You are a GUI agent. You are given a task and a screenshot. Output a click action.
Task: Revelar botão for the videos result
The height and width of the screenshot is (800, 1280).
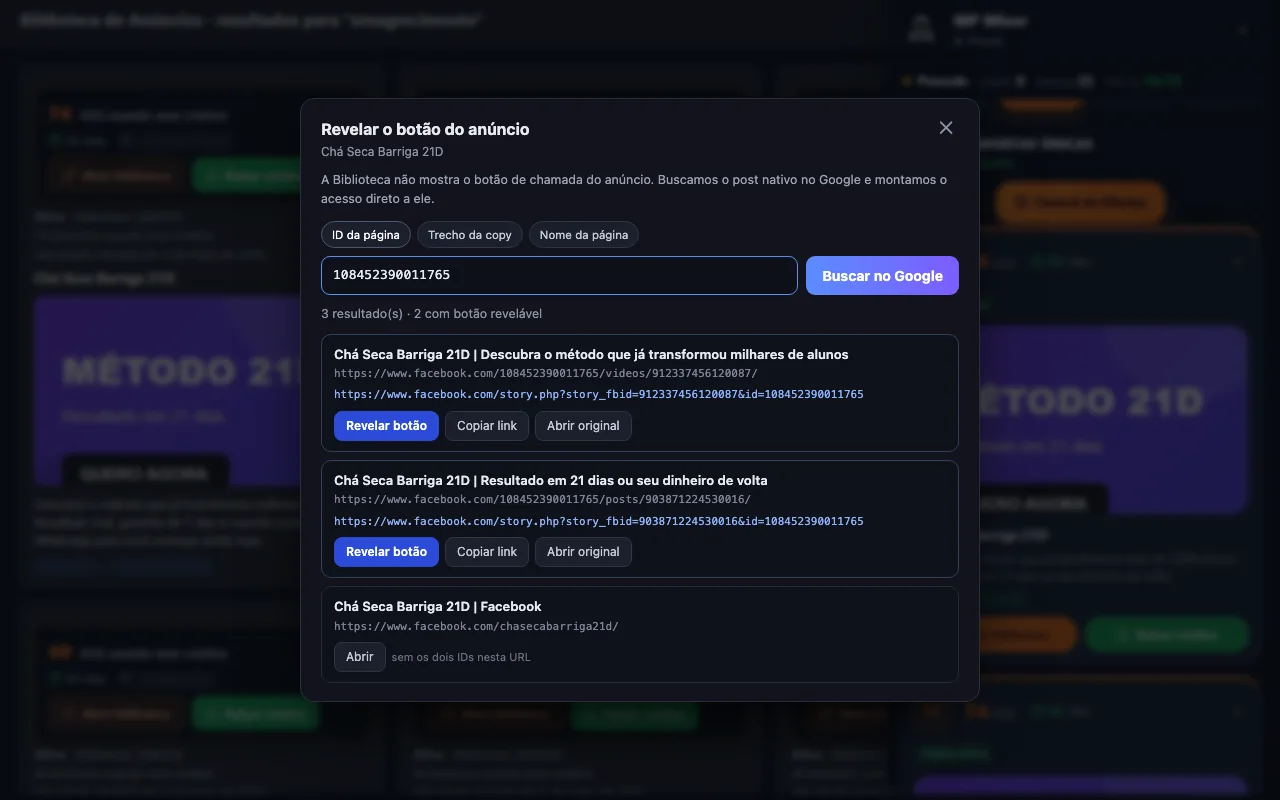pyautogui.click(x=386, y=426)
